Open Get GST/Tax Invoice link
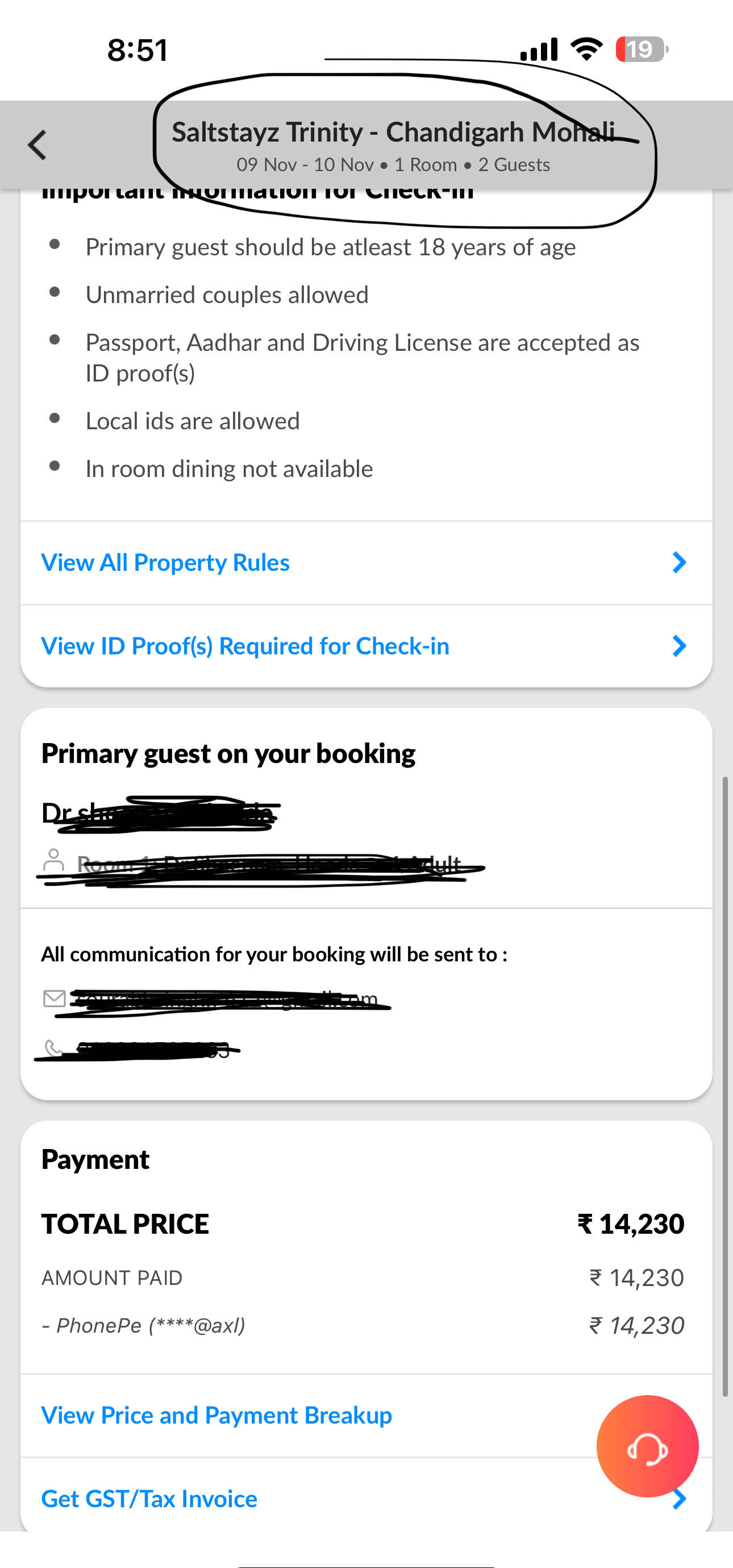Image resolution: width=733 pixels, height=1568 pixels. click(149, 1499)
